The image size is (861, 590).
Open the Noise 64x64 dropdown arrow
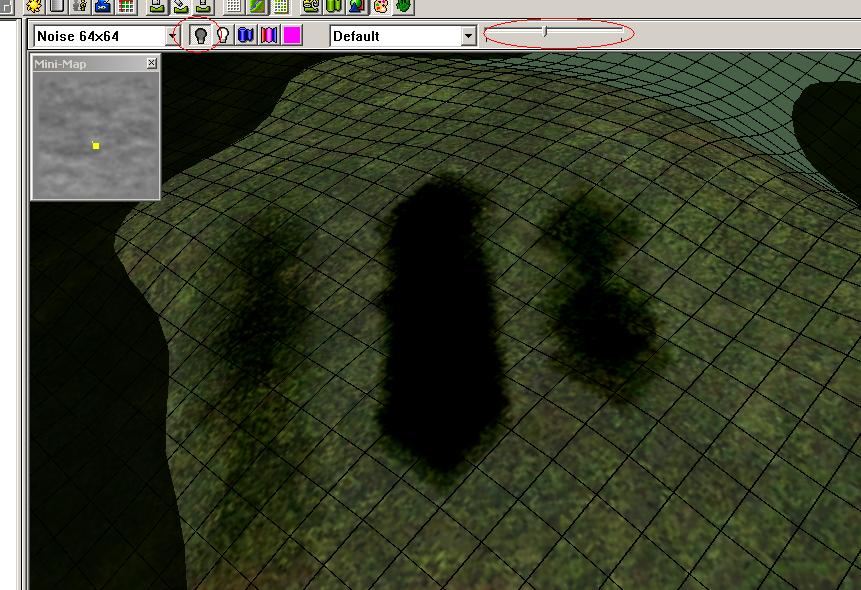click(x=173, y=36)
